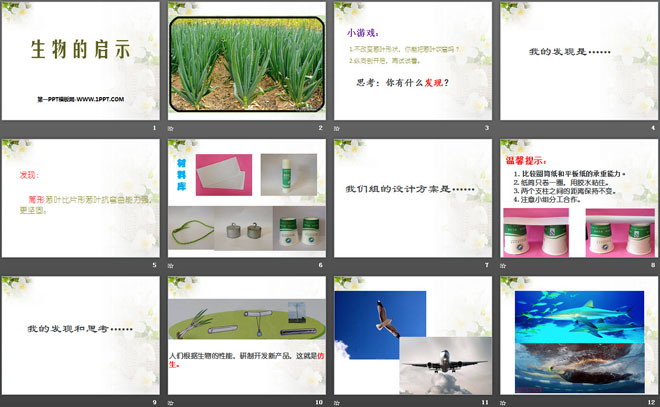Click animation star icon under slide 3
Screen dimensions: 660x407
point(337,128)
